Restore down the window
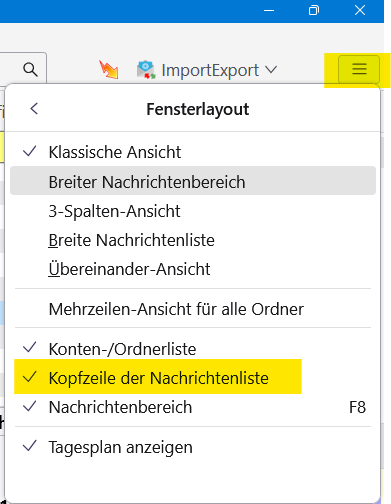Screen dimensions: 391x504 click(314, 10)
